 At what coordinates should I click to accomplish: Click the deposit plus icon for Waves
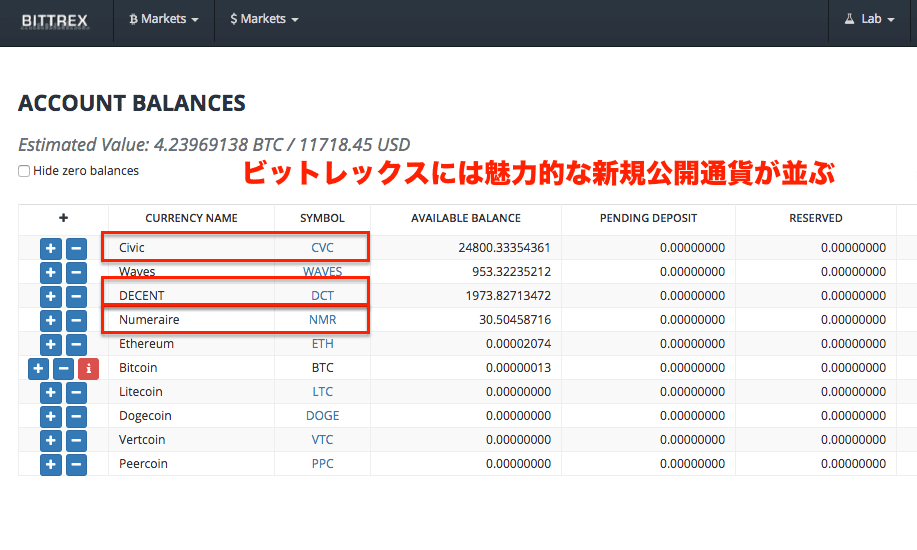coord(51,273)
